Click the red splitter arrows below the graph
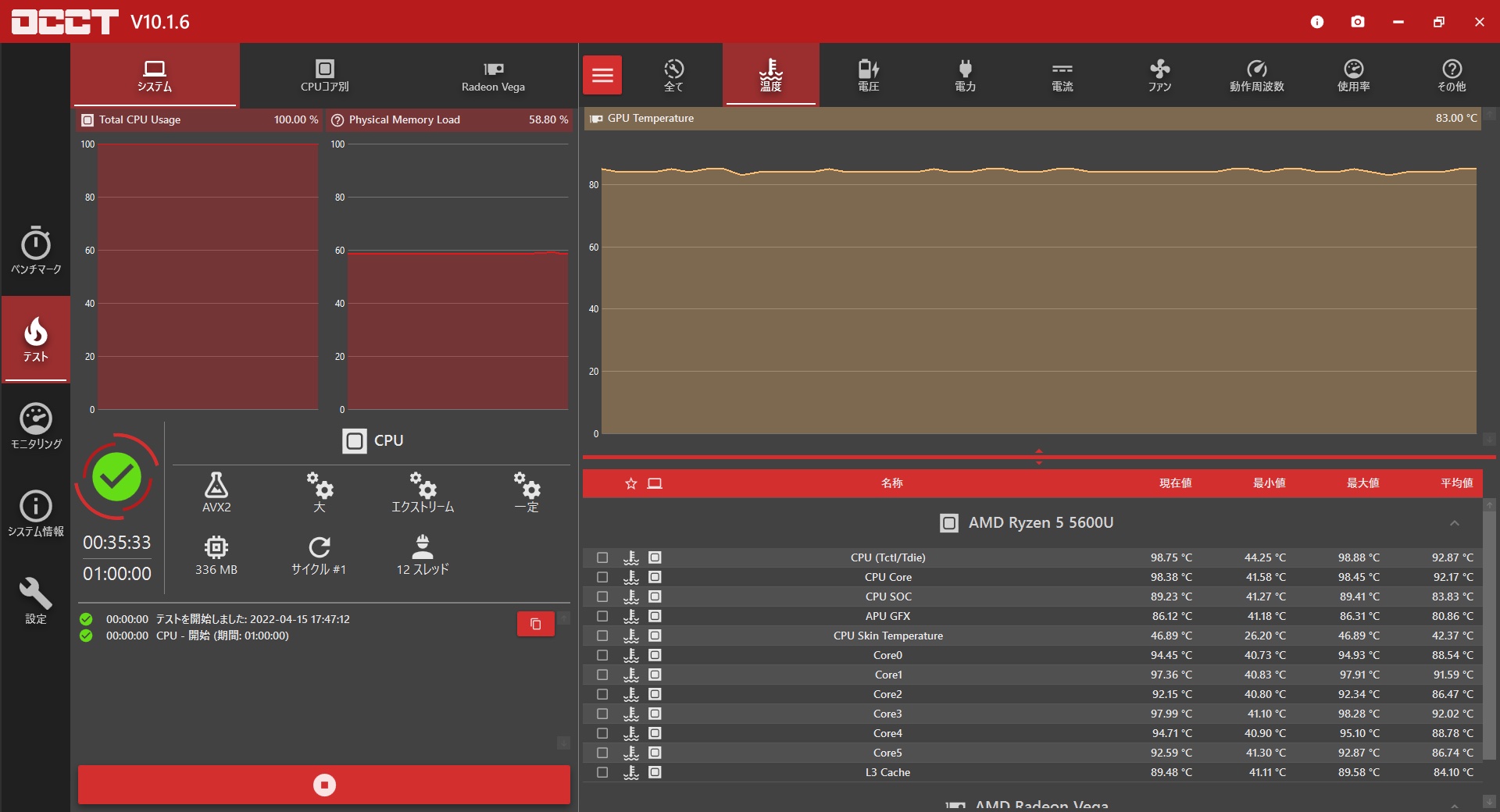This screenshot has width=1500, height=812. point(1039,457)
